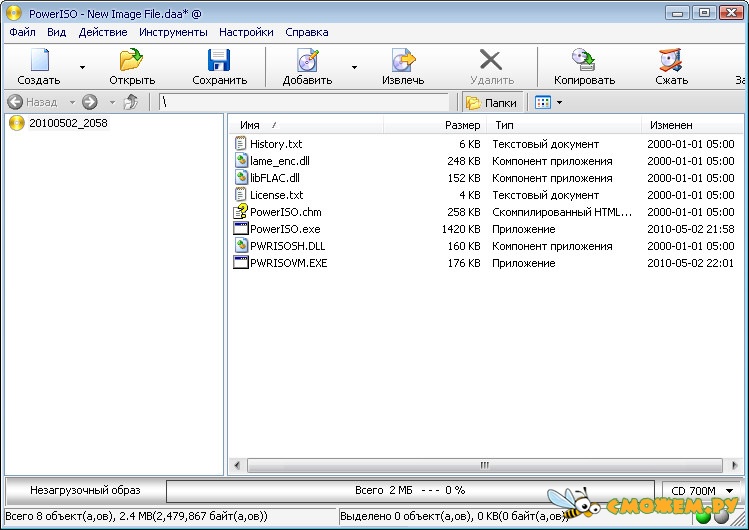Toggle the Папки folders pane button
The image size is (749, 530).
point(492,102)
